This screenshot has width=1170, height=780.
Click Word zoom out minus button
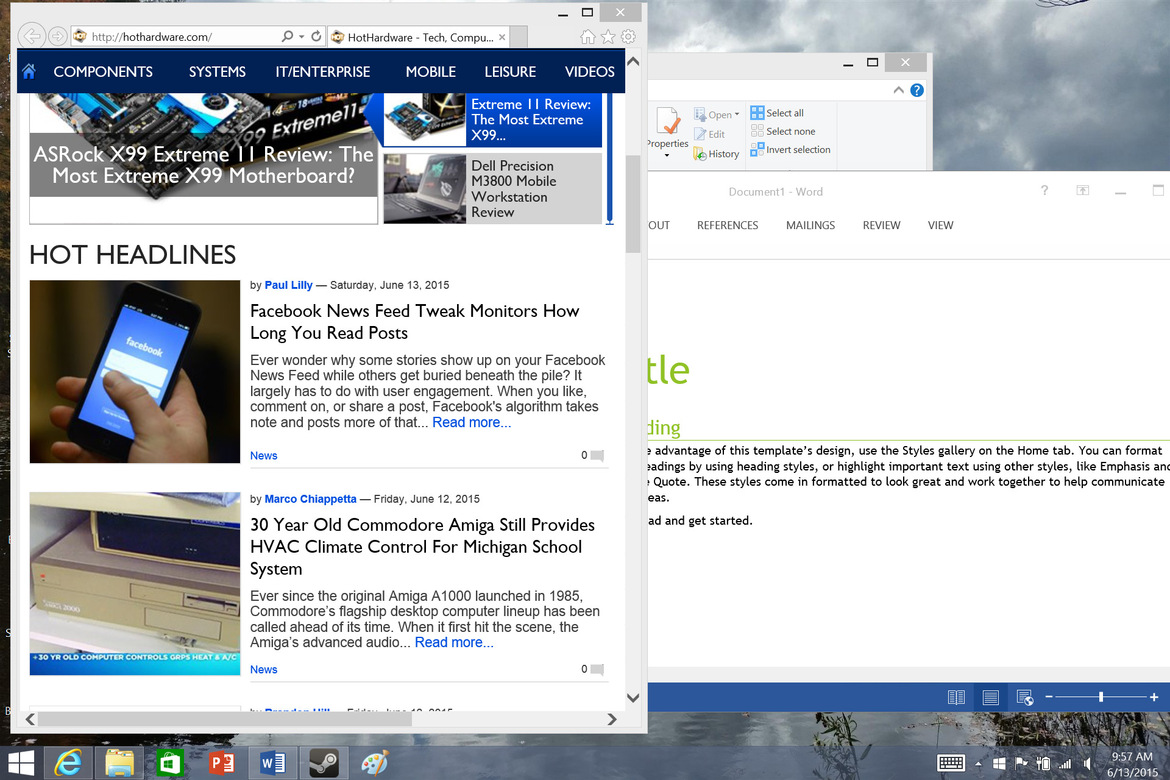[1049, 697]
